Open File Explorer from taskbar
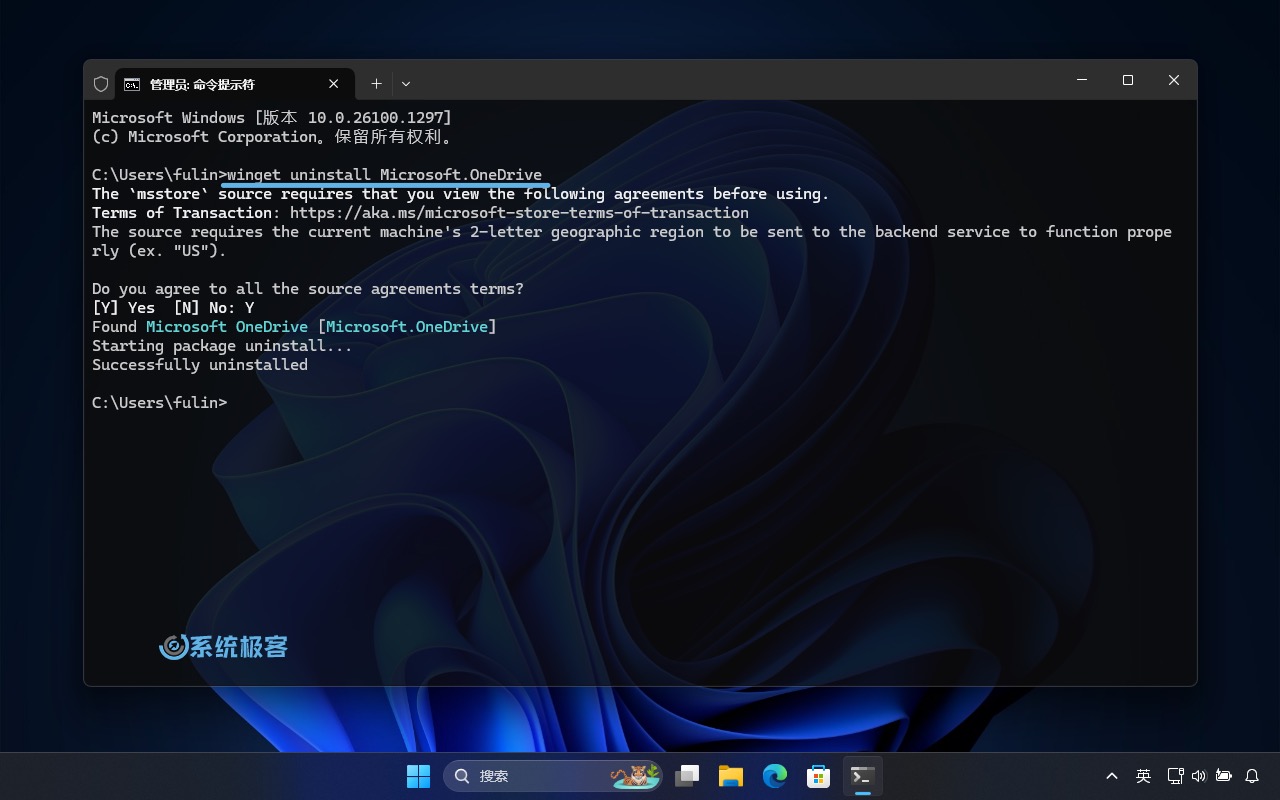 pos(731,776)
